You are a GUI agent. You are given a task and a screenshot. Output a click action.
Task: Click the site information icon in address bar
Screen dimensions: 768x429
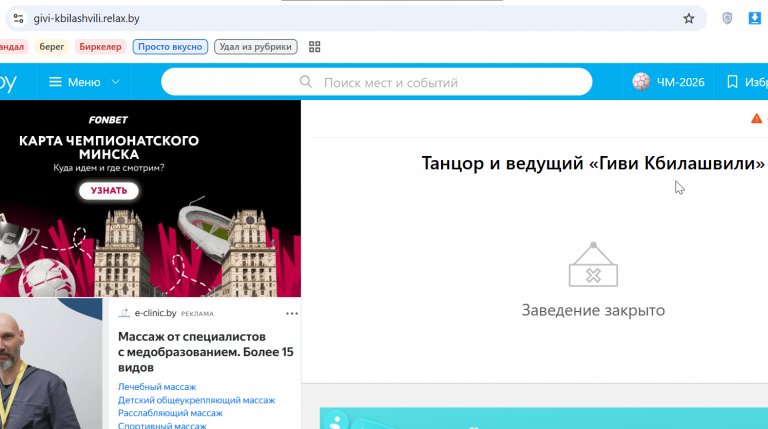(19, 19)
